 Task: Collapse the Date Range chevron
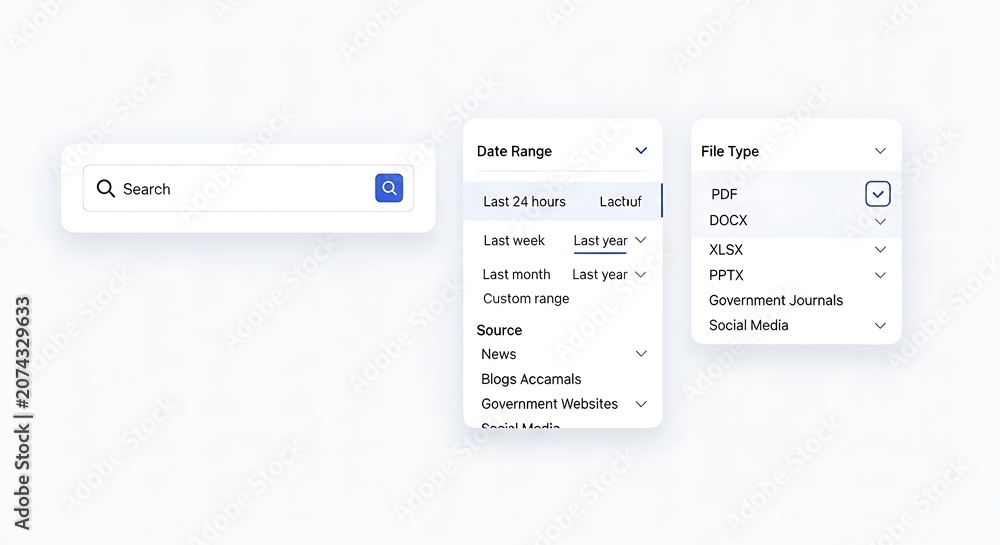641,151
